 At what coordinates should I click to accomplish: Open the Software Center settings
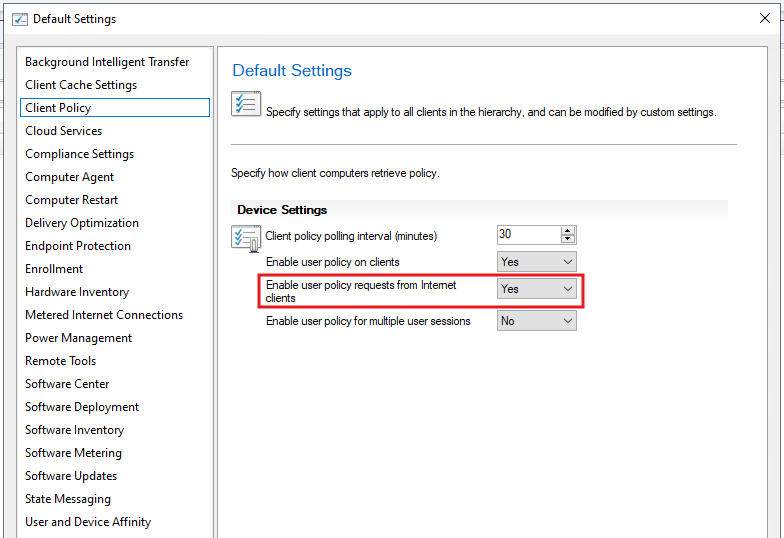[67, 384]
